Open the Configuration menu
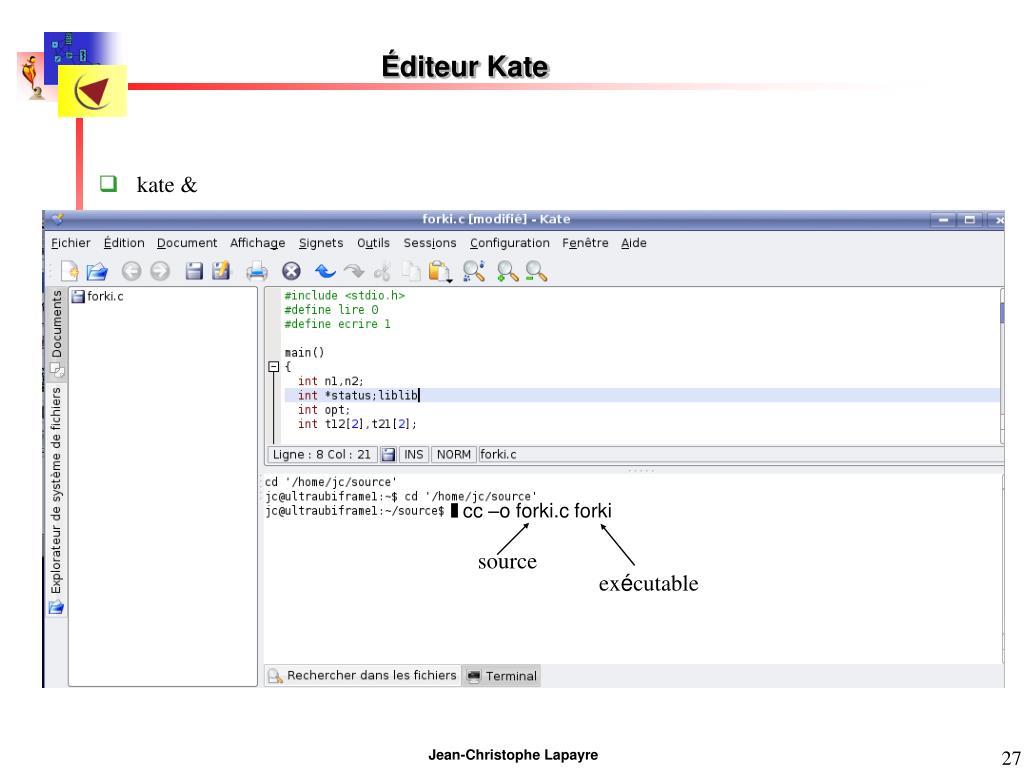Screen dimensions: 1024x768 pos(509,243)
